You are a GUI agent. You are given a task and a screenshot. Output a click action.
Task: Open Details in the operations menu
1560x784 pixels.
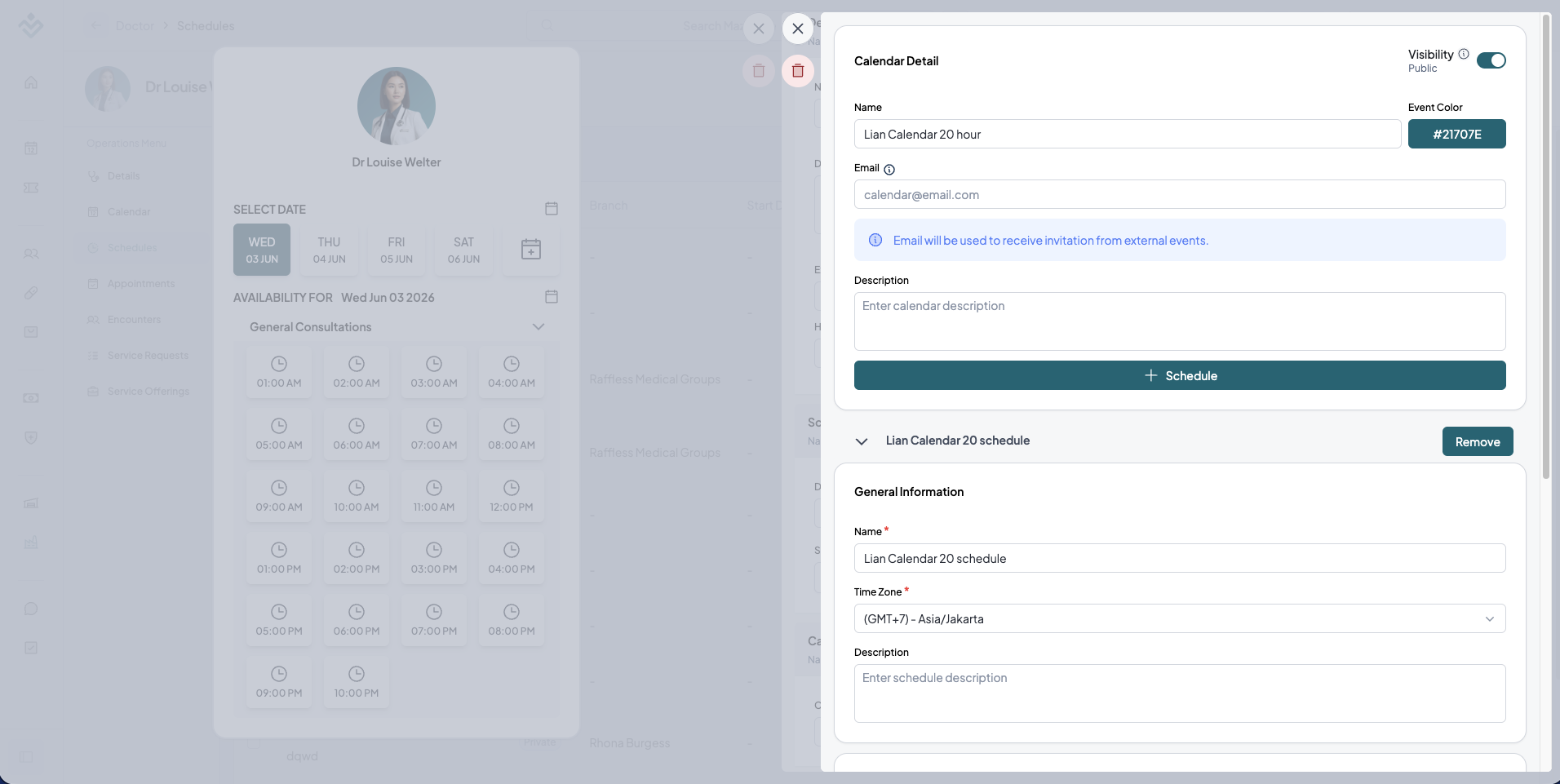[123, 176]
